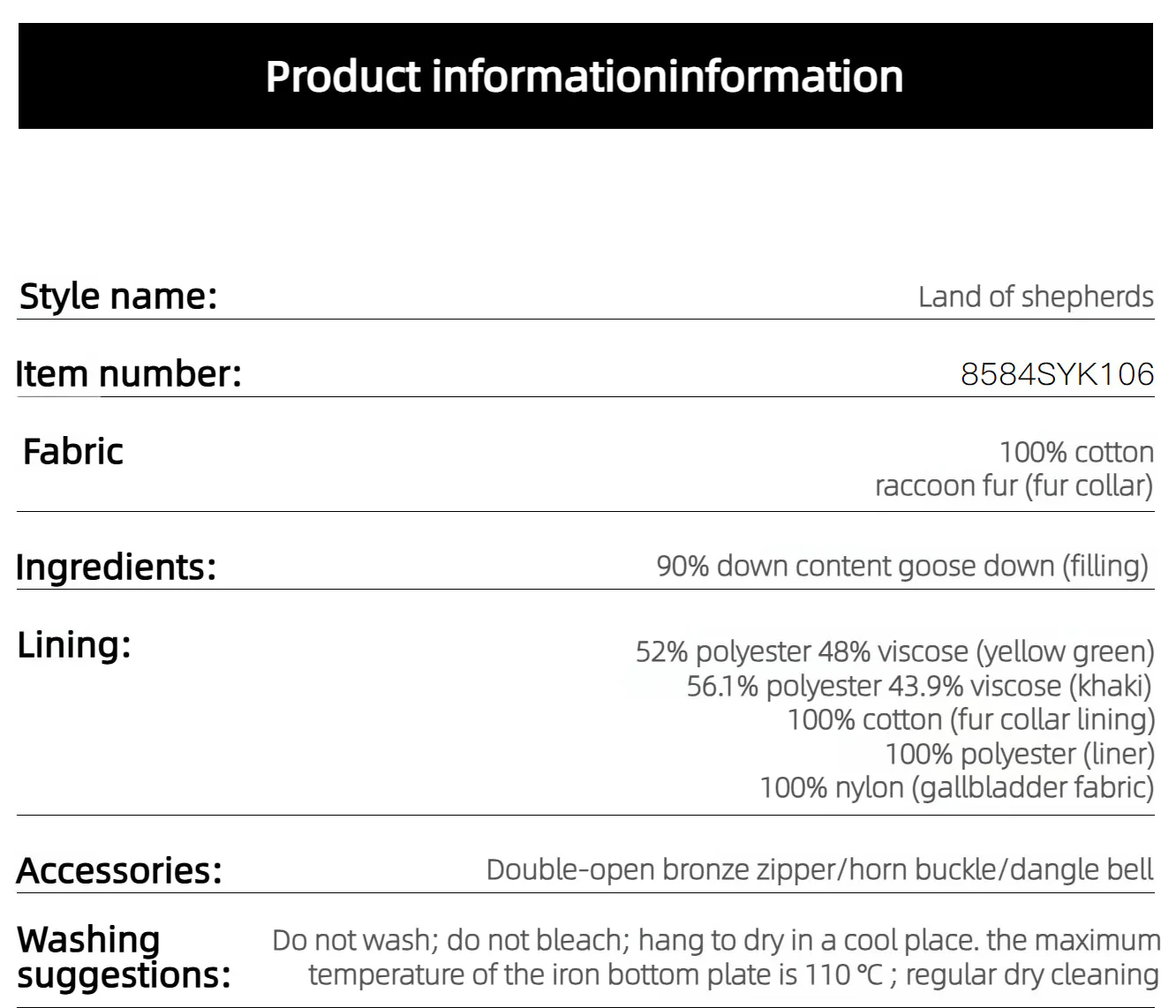
Task: Click the Product information header banner
Action: click(x=585, y=76)
